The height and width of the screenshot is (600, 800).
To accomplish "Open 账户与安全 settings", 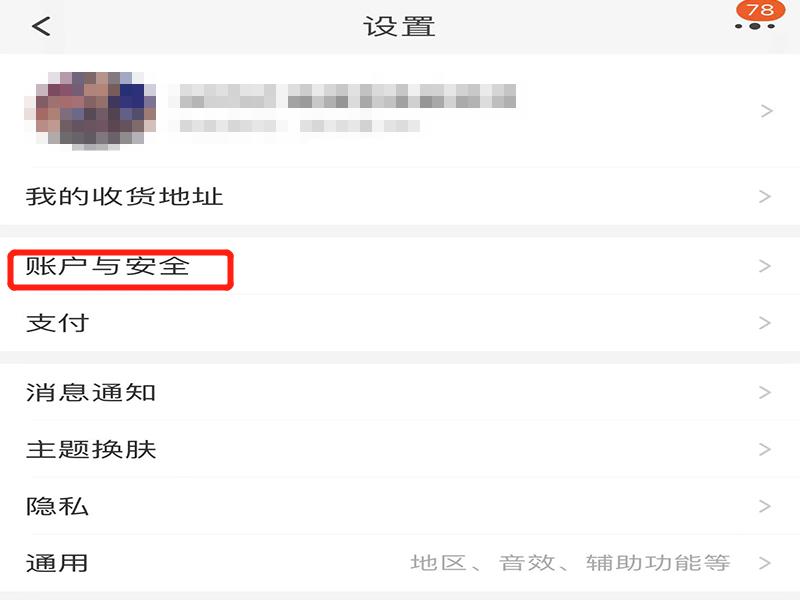I will point(400,266).
